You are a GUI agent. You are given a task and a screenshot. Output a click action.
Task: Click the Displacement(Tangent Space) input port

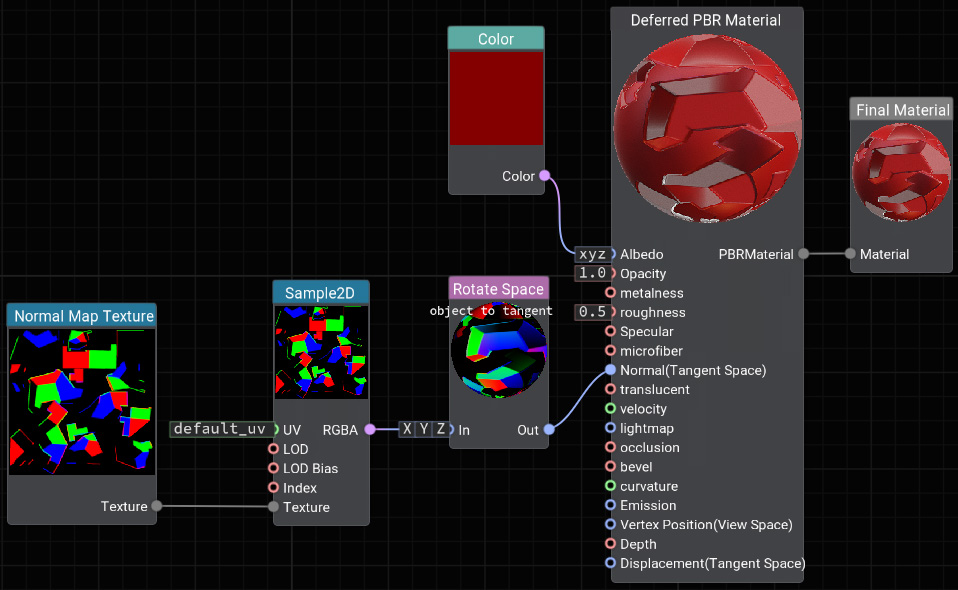point(610,563)
